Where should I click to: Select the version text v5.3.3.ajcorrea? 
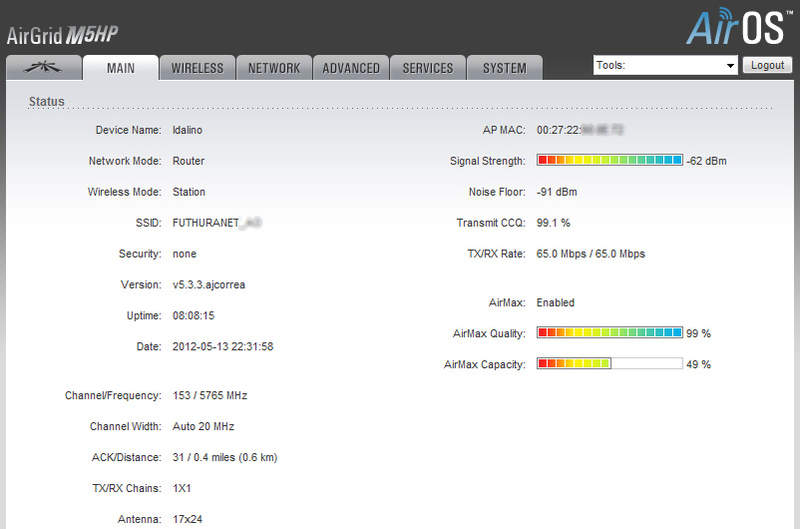tap(209, 285)
